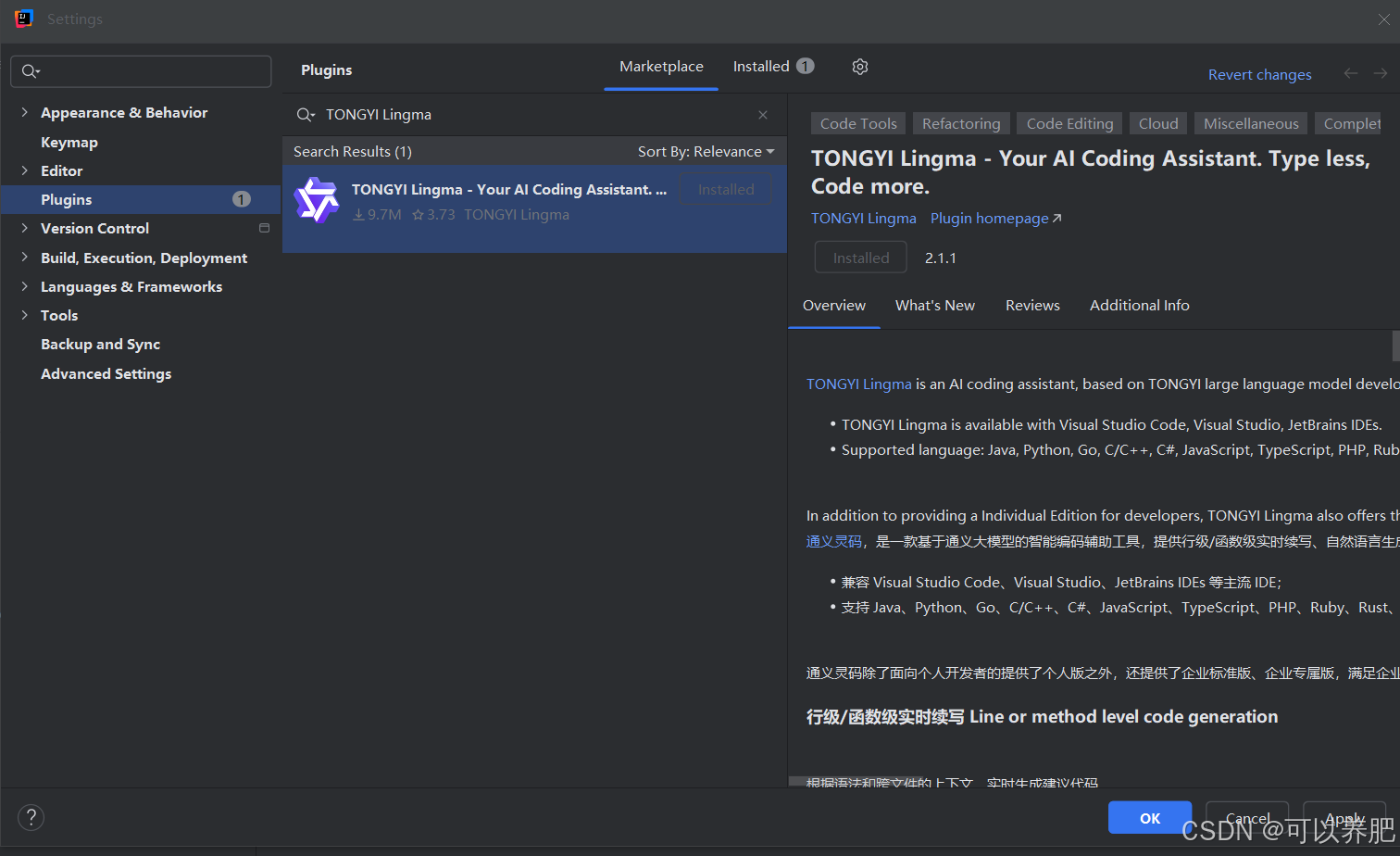
Task: Focus the plugin search field
Action: click(534, 115)
